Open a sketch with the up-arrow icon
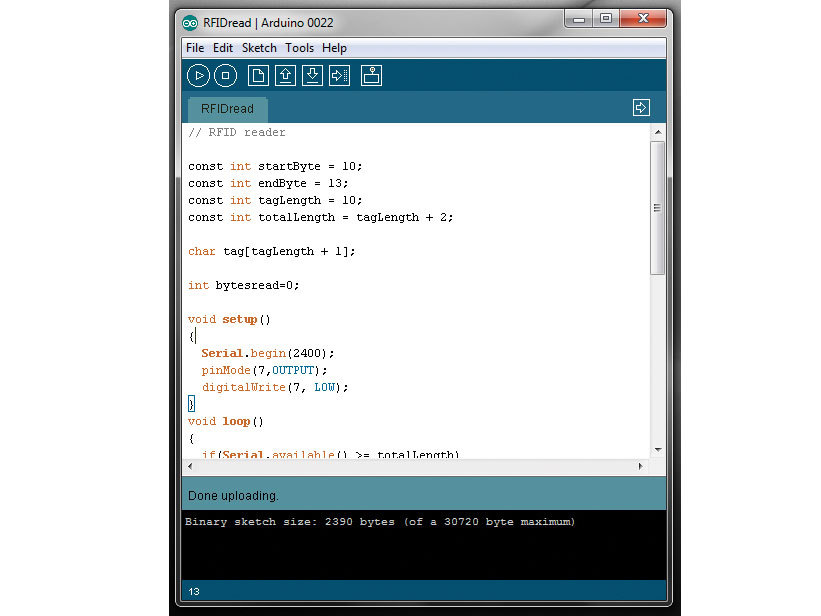Screen dimensions: 821x616 coord(285,76)
